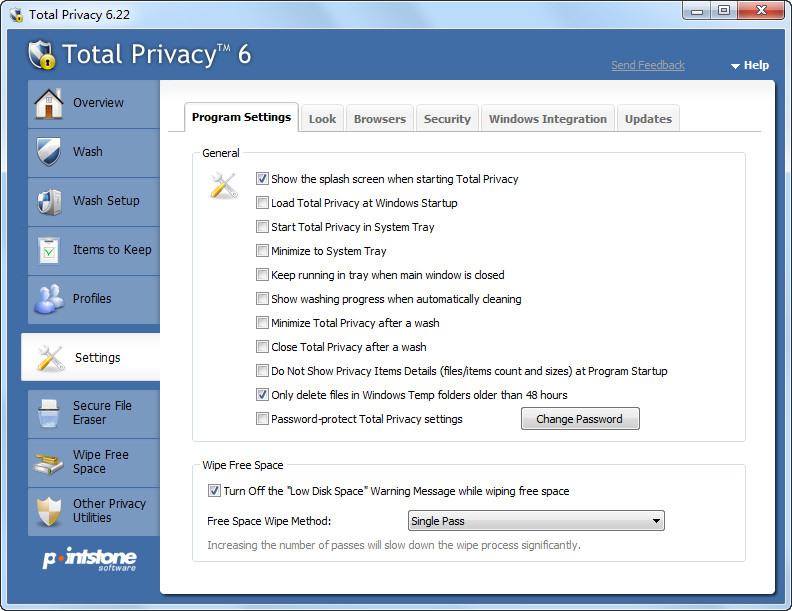Screen dimensions: 792x611
Task: Click the title bar application icon
Action: coord(16,15)
